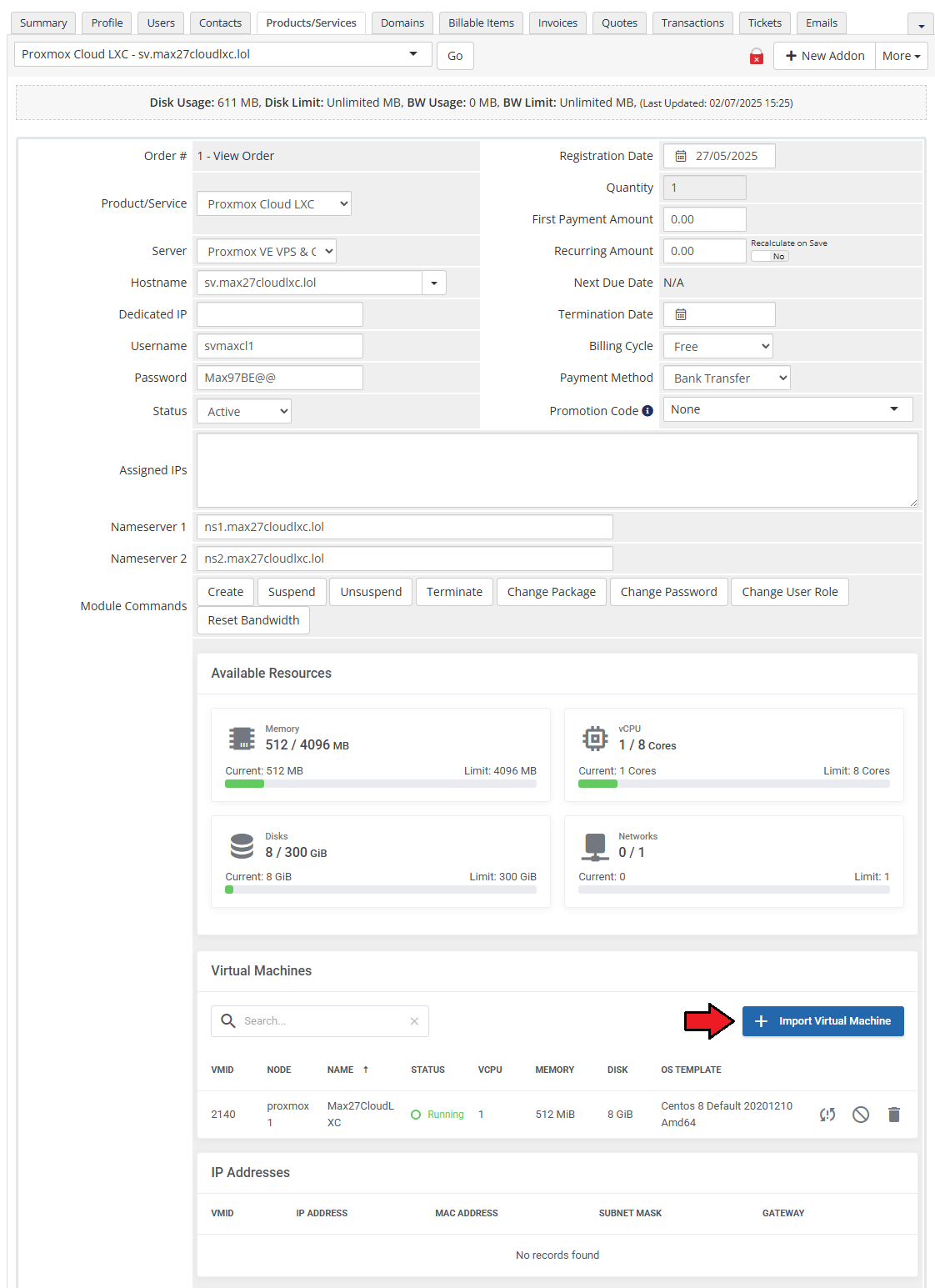
Task: Click the Registration Date calendar icon
Action: tap(681, 156)
